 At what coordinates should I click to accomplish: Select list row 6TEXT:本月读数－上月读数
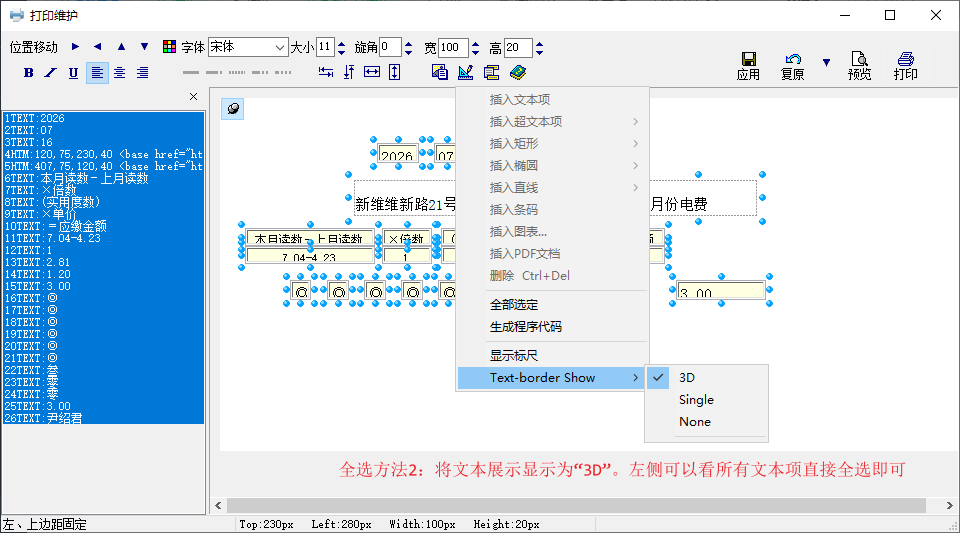[103, 178]
